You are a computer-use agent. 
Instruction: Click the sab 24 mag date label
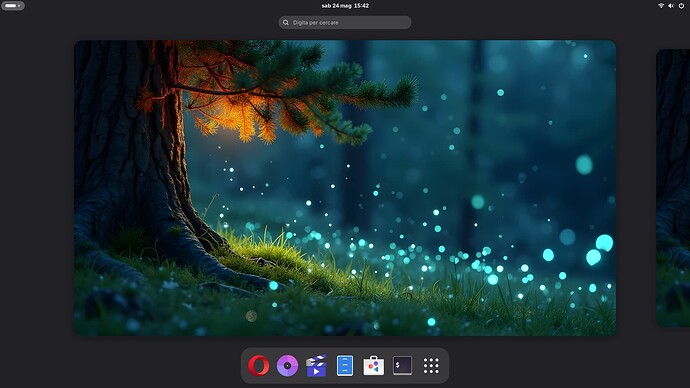coord(337,6)
